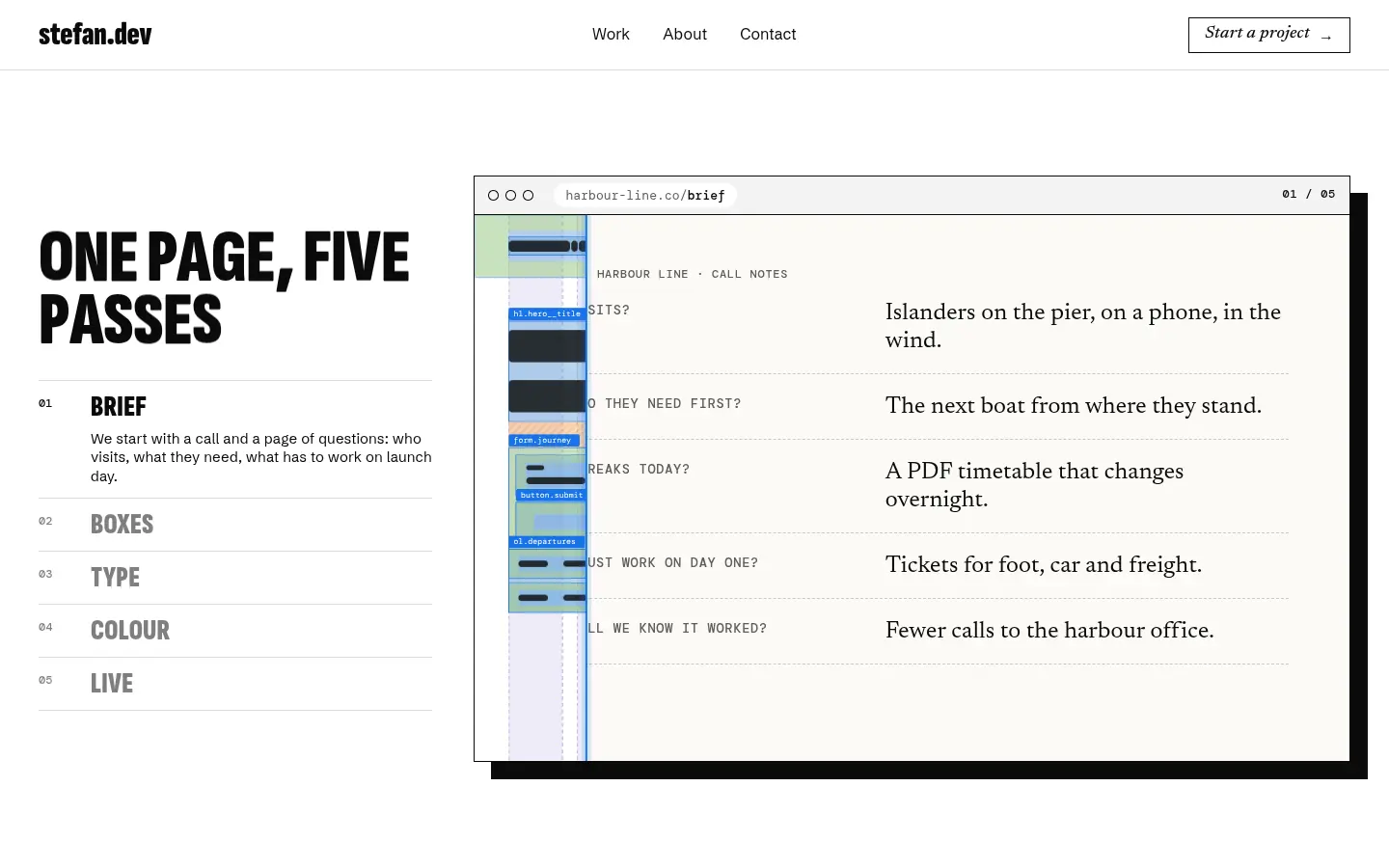Viewport: 1389px width, 868px height.
Task: Select the 01 Brief step
Action: (x=235, y=440)
